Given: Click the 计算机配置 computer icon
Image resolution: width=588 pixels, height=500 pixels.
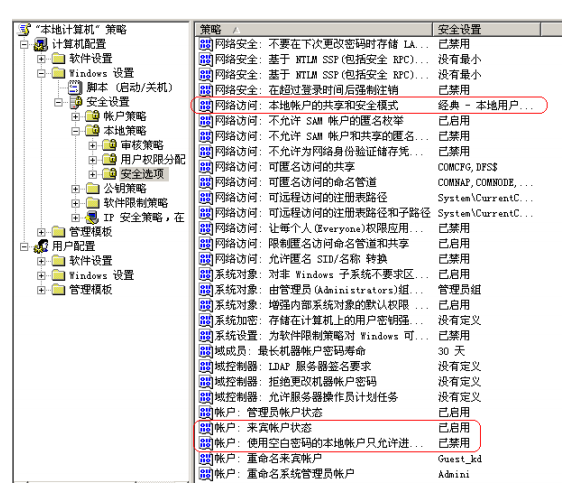Looking at the screenshot, I should (x=41, y=44).
